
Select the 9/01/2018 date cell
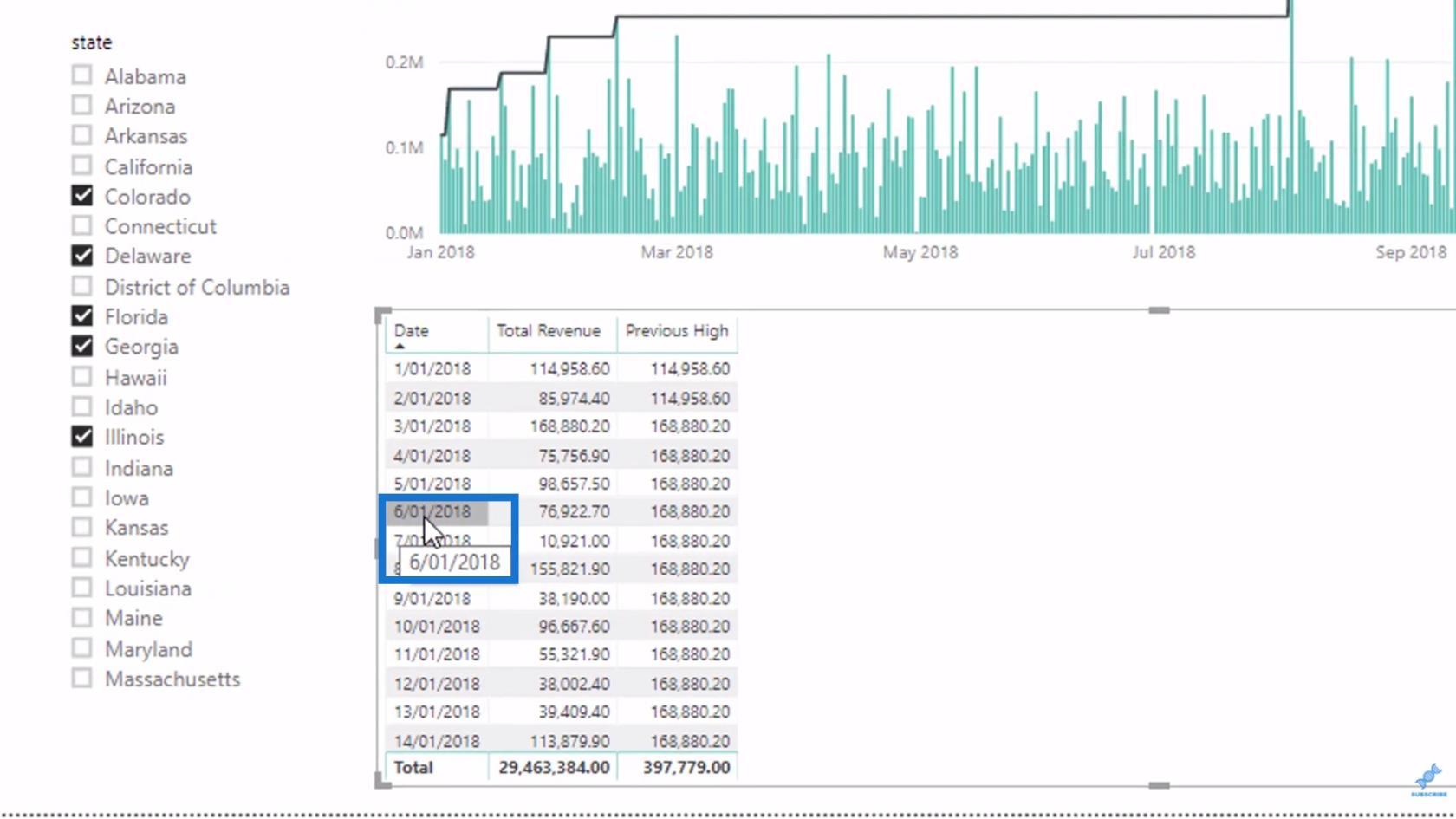(432, 599)
